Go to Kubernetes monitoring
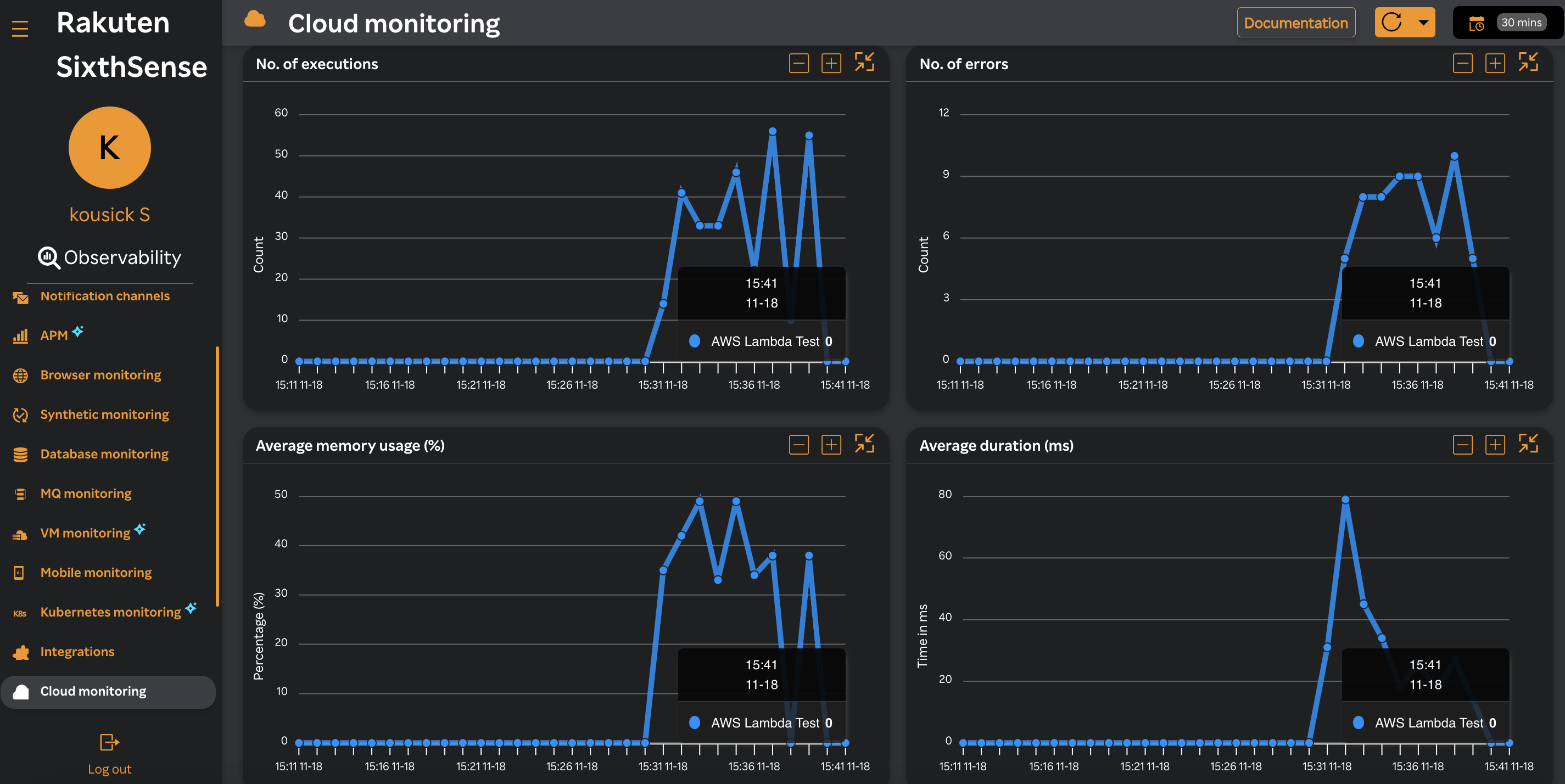The height and width of the screenshot is (784, 1565). pyautogui.click(x=110, y=612)
